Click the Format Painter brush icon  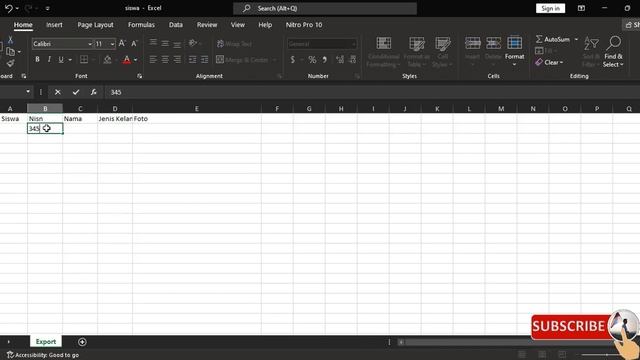point(11,63)
